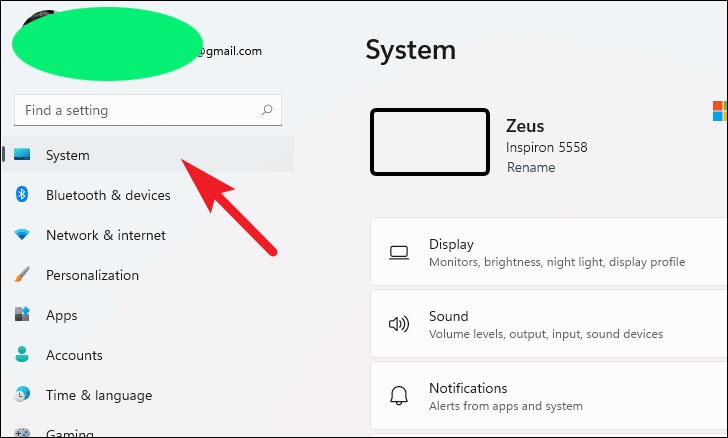
Task: Go to Network & internet settings
Action: [x=106, y=235]
